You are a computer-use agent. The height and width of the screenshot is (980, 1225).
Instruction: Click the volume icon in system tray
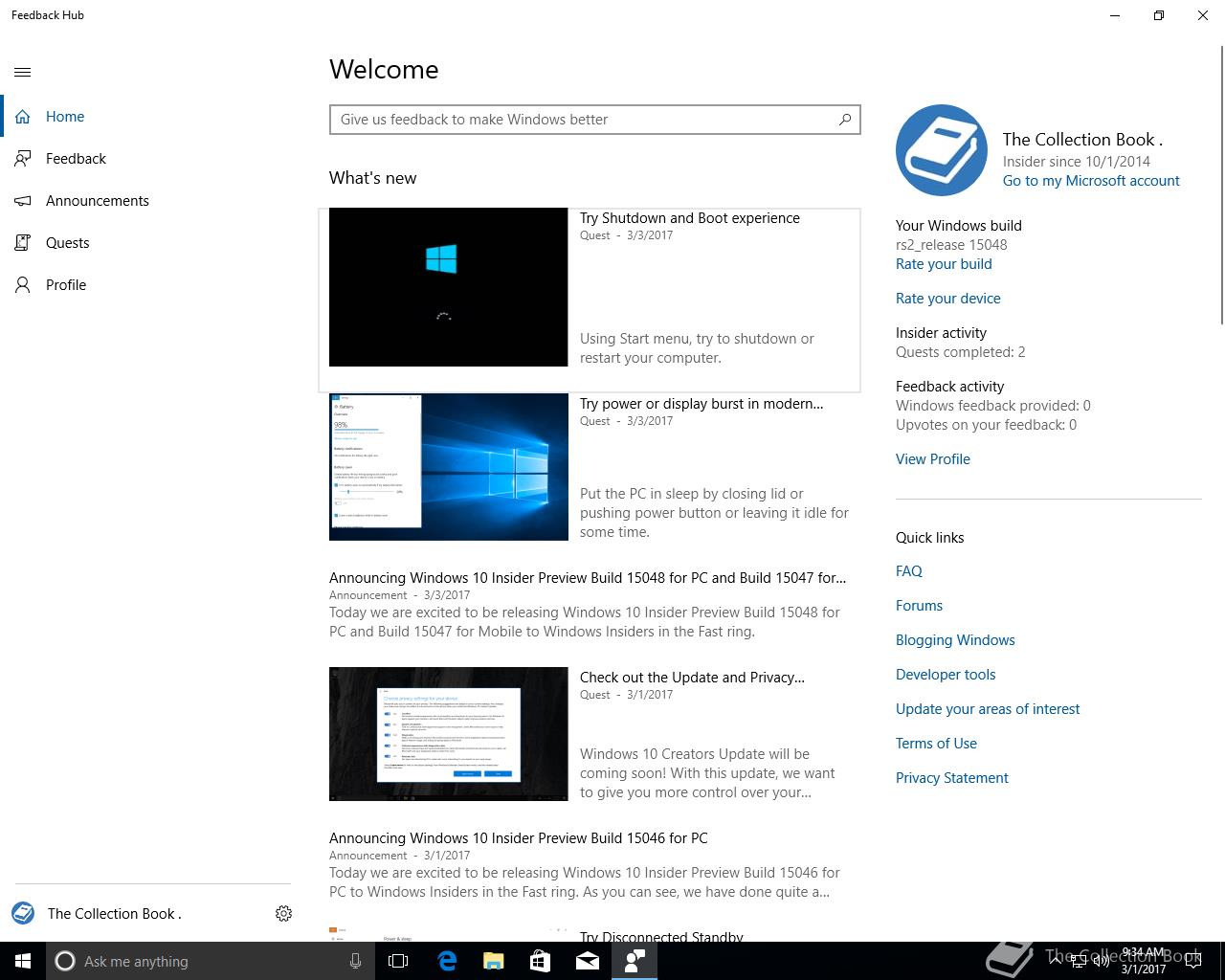[x=1102, y=961]
